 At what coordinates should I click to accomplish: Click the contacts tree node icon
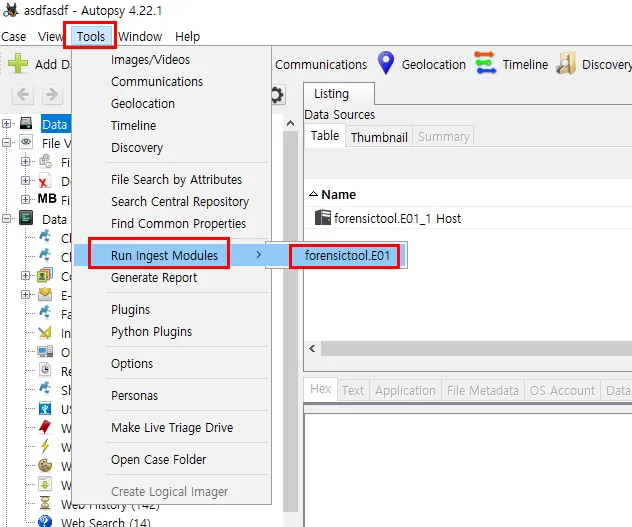pyautogui.click(x=45, y=275)
